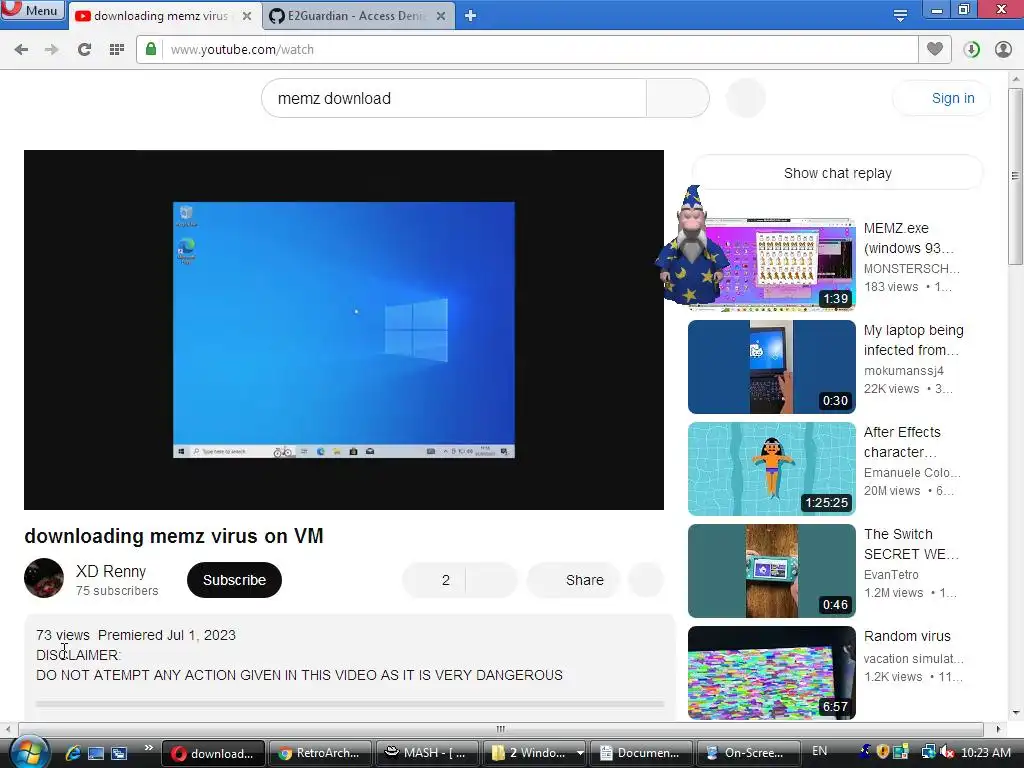Click the green padlock security badge

coord(151,49)
